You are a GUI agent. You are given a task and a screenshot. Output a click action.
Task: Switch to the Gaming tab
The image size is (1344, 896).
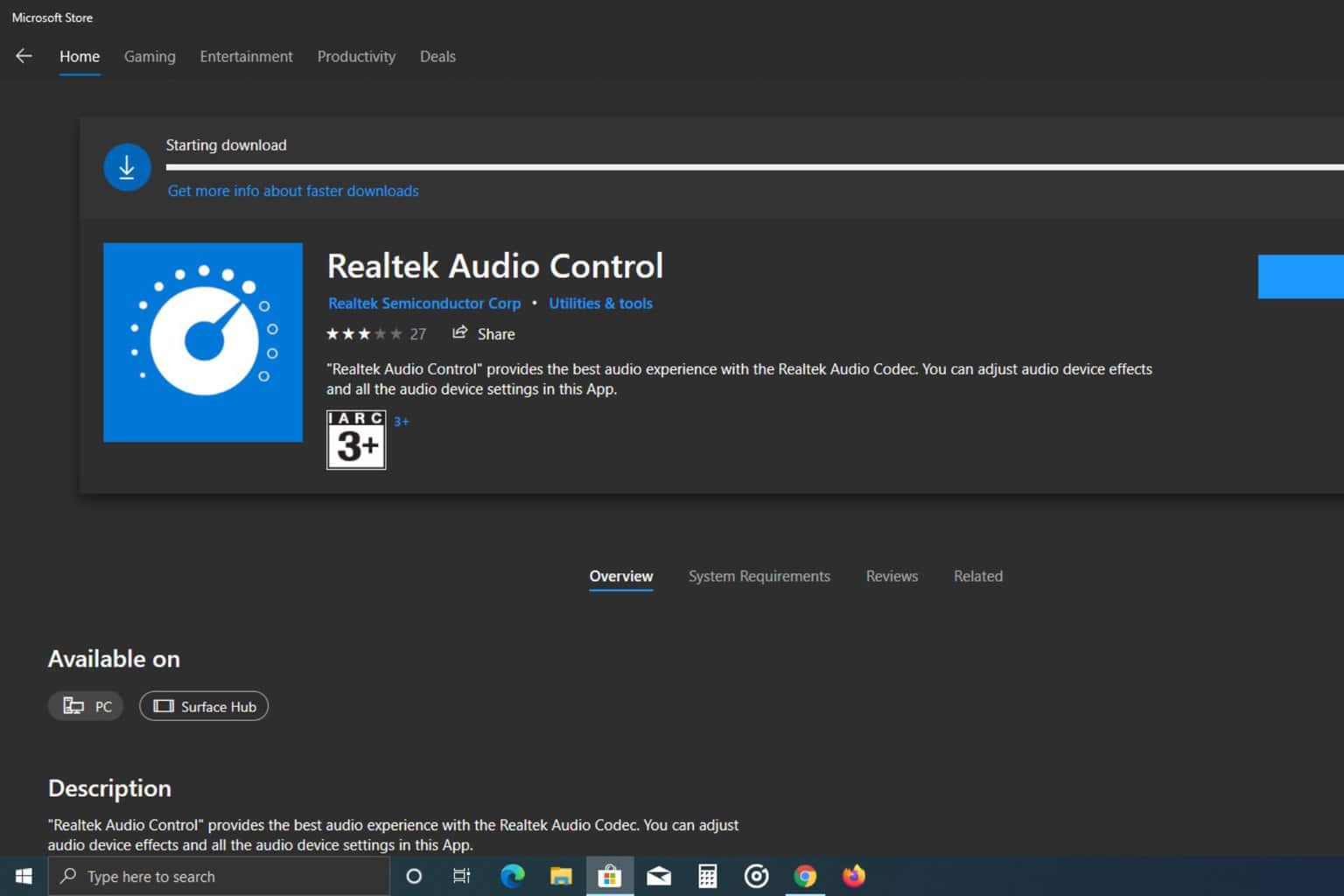pyautogui.click(x=150, y=56)
